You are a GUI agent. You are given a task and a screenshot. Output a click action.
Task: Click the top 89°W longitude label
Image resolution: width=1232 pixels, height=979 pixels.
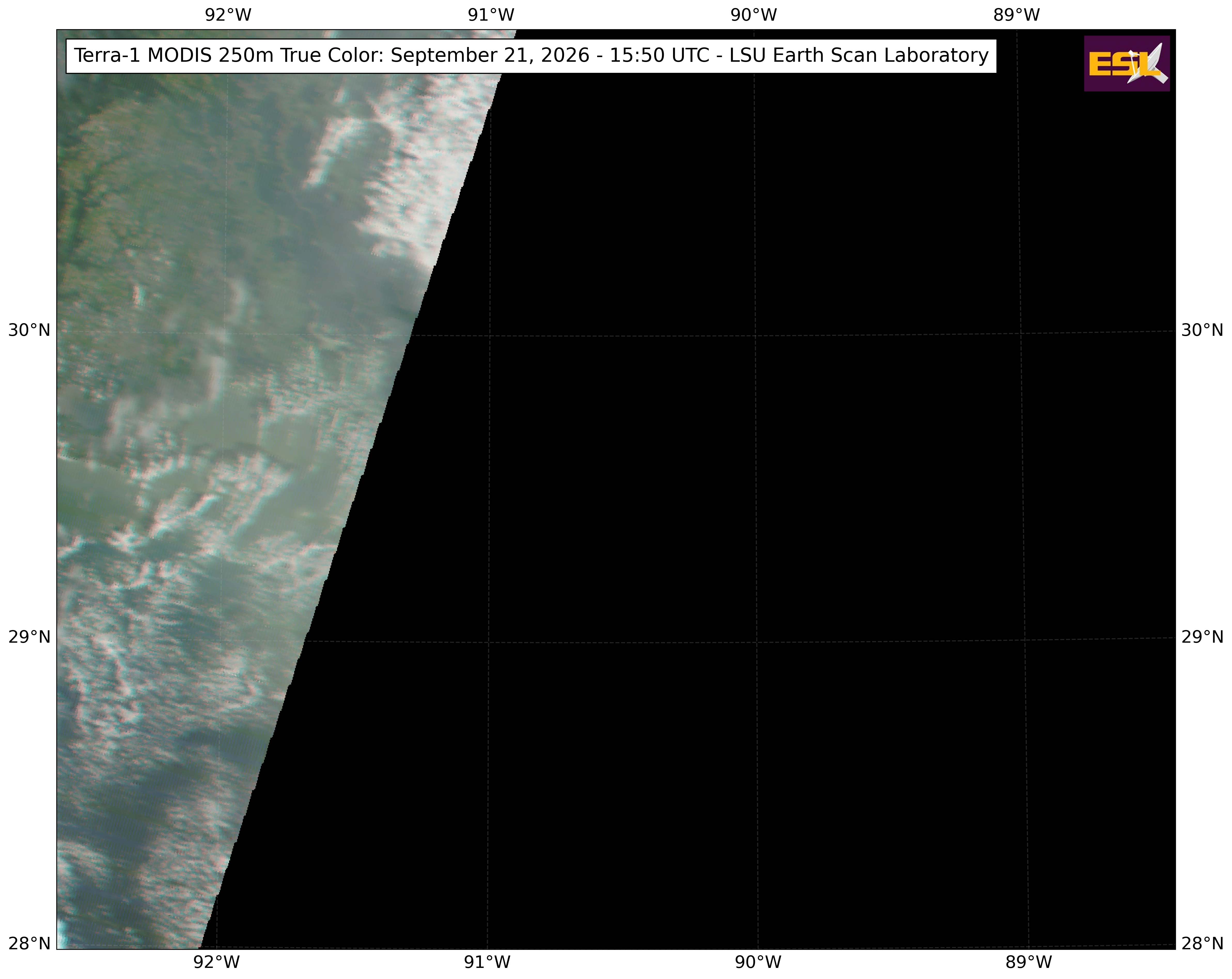pyautogui.click(x=1017, y=15)
